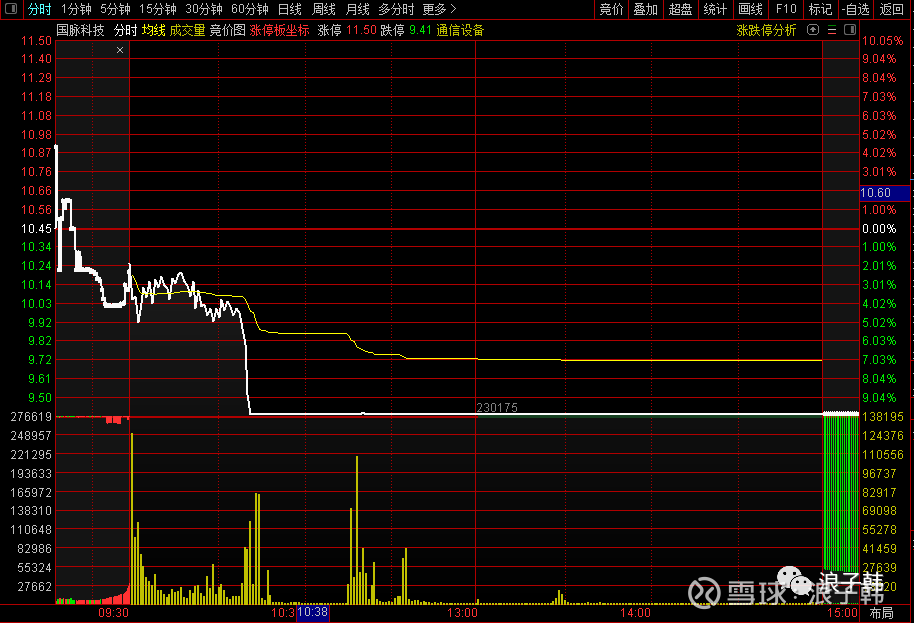Image resolution: width=914 pixels, height=623 pixels.
Task: Click stock name 国脉科技
Action: click(x=80, y=30)
